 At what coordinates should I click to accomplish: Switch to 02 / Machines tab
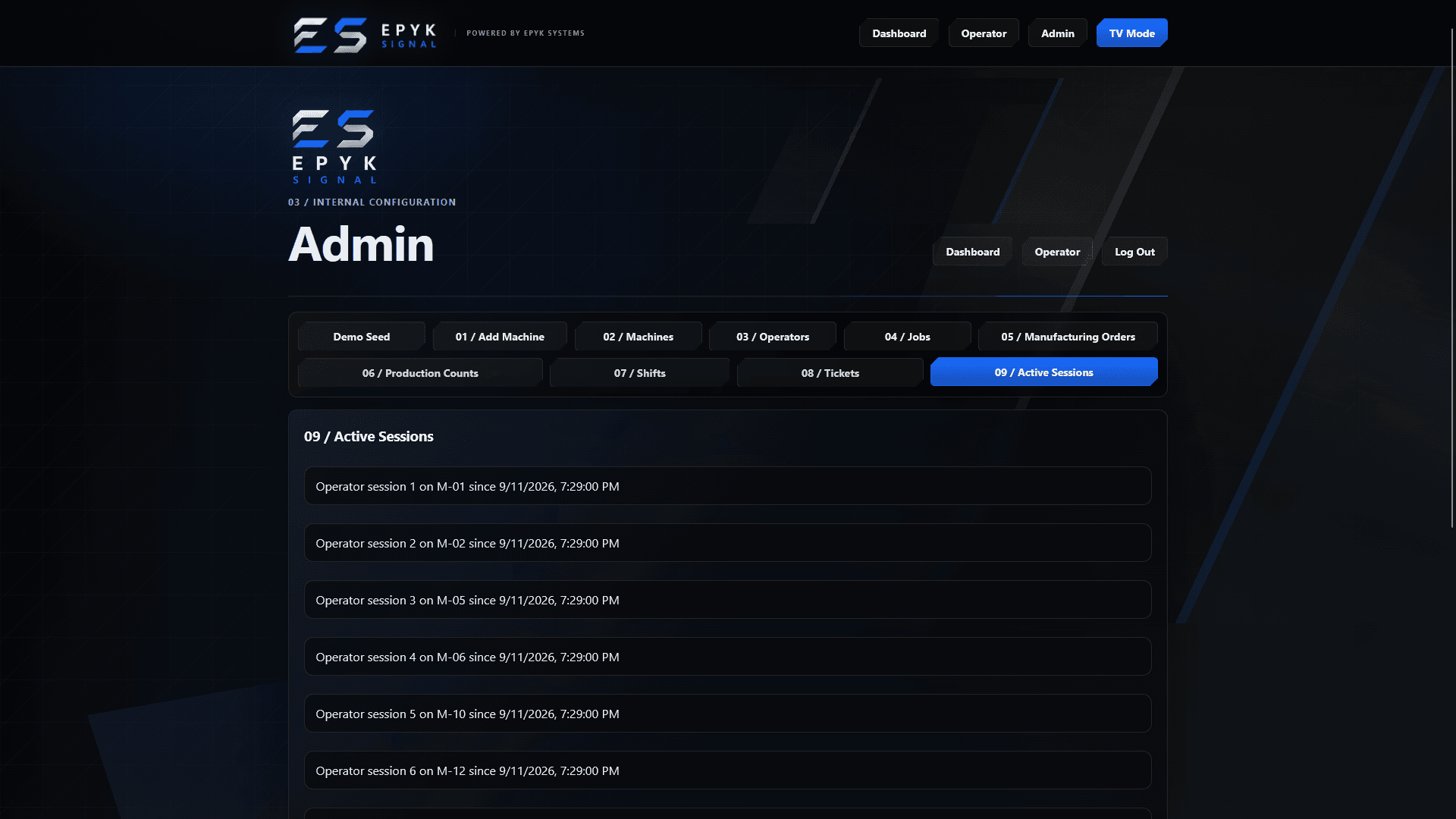click(x=638, y=337)
